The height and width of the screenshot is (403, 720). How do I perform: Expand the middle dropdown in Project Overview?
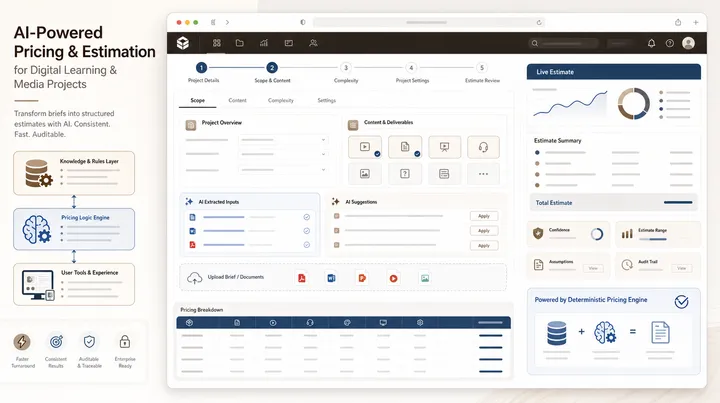coord(283,154)
